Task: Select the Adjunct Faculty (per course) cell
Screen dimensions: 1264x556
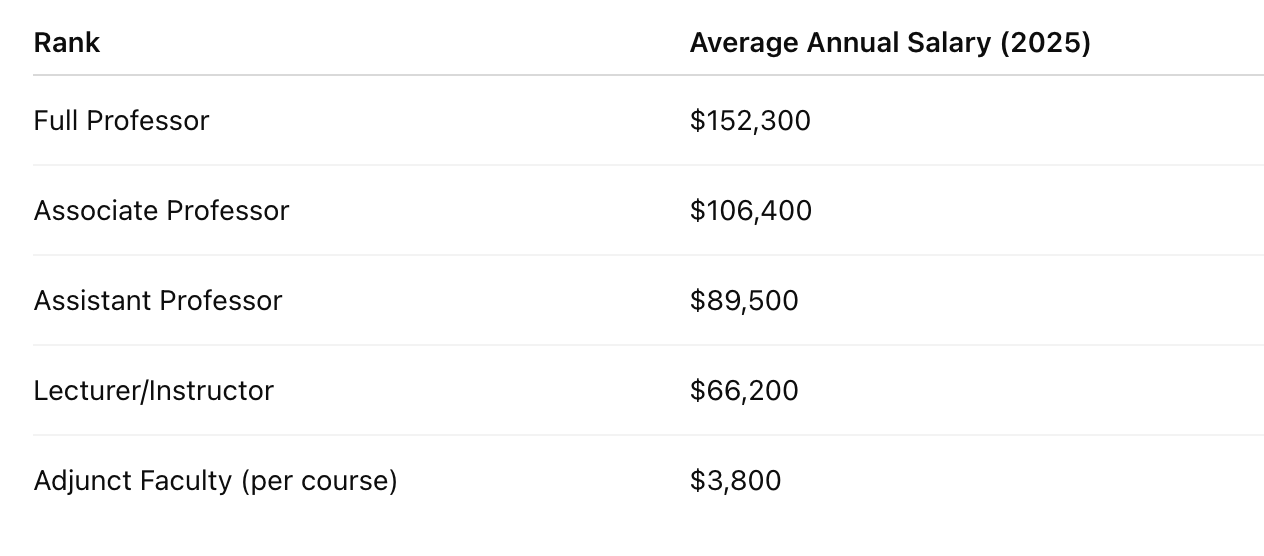Action: click(x=216, y=481)
